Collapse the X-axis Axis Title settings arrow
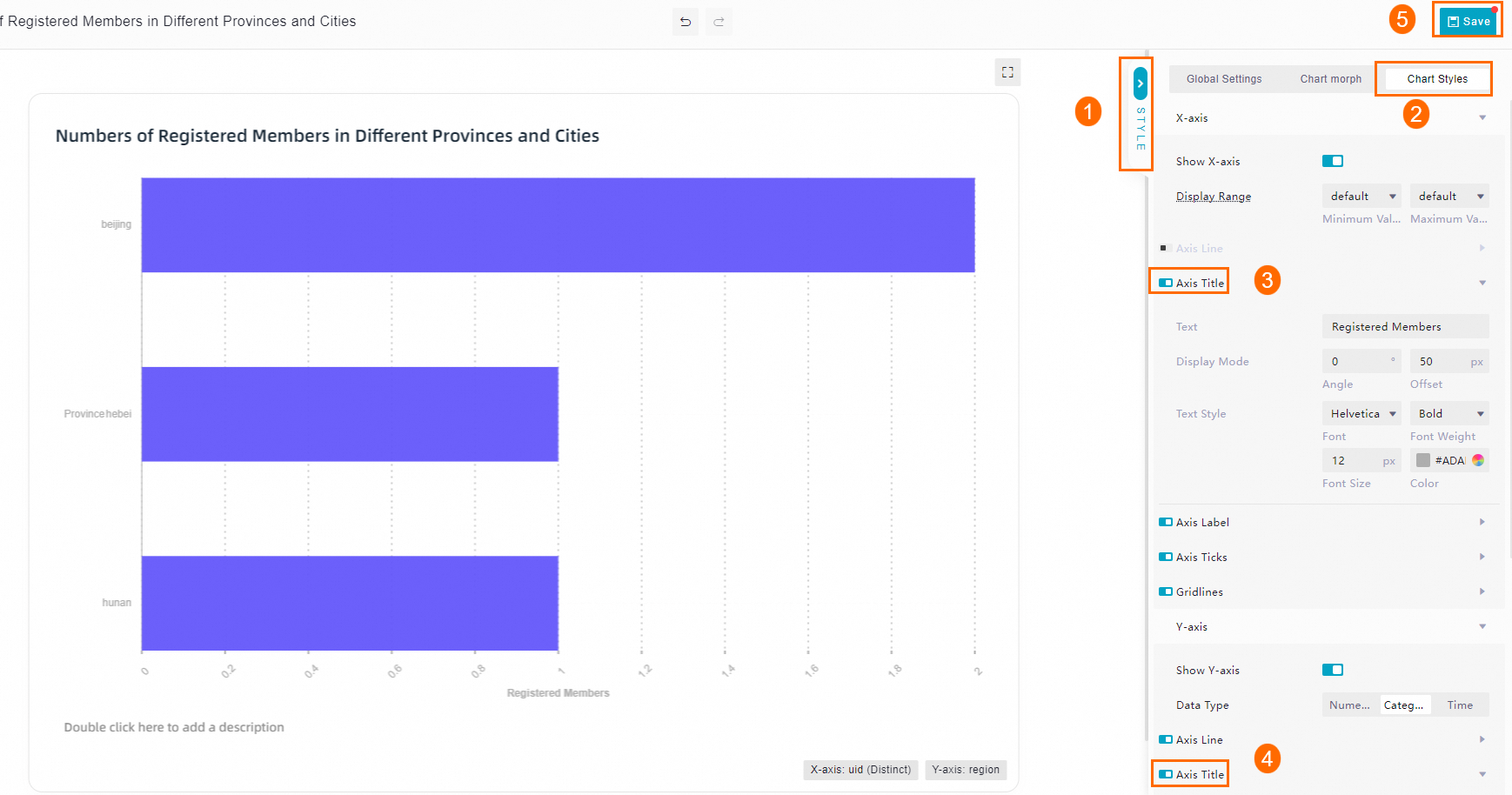 click(1482, 283)
